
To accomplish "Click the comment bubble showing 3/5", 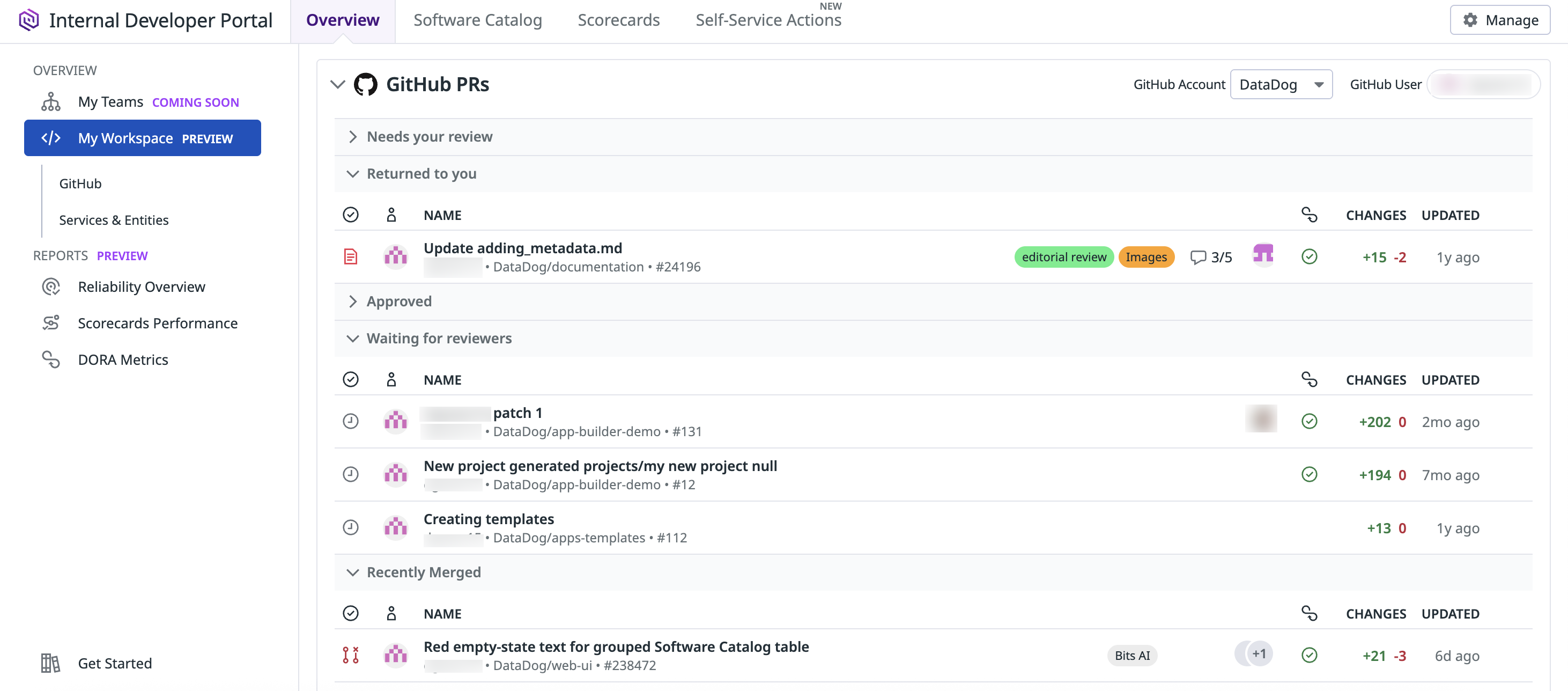I will [x=1211, y=257].
